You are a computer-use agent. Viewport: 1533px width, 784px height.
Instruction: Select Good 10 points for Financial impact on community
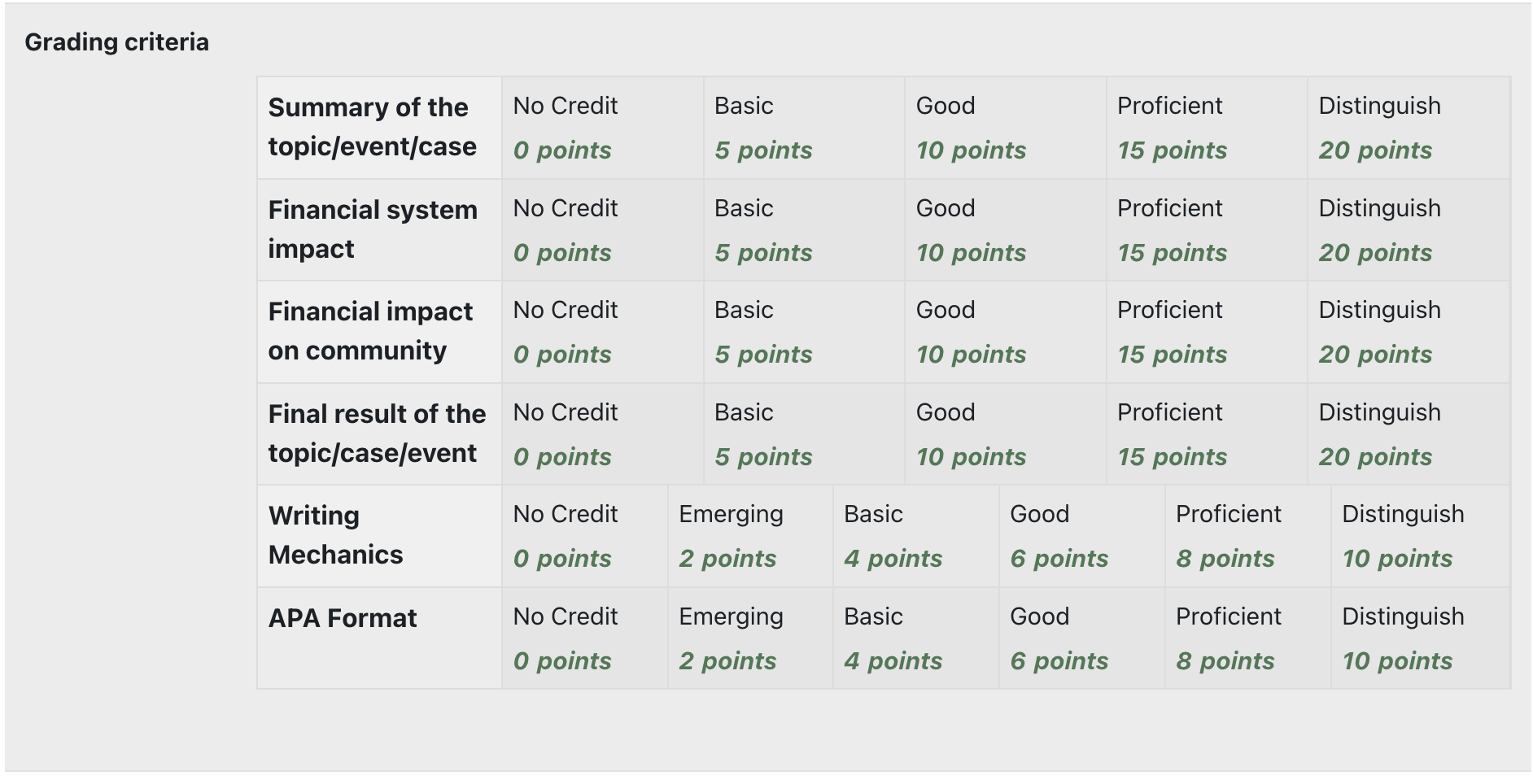(x=1005, y=332)
